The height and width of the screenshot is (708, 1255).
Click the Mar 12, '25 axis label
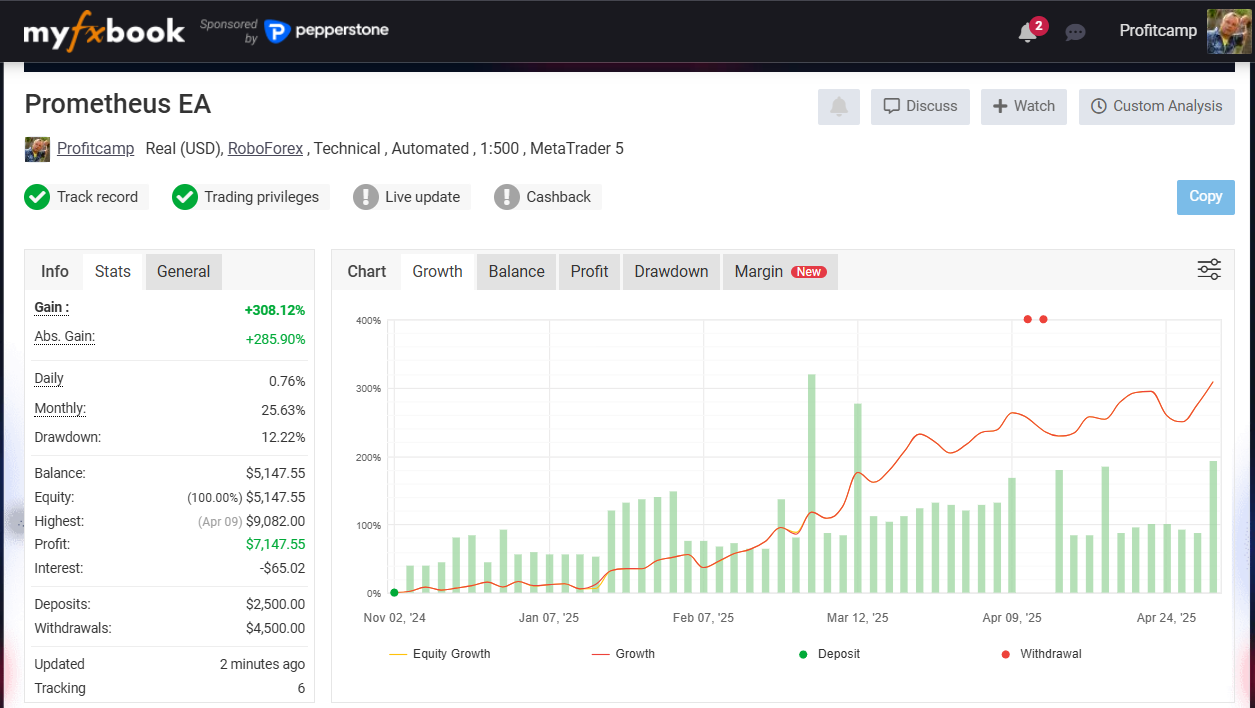tap(858, 618)
